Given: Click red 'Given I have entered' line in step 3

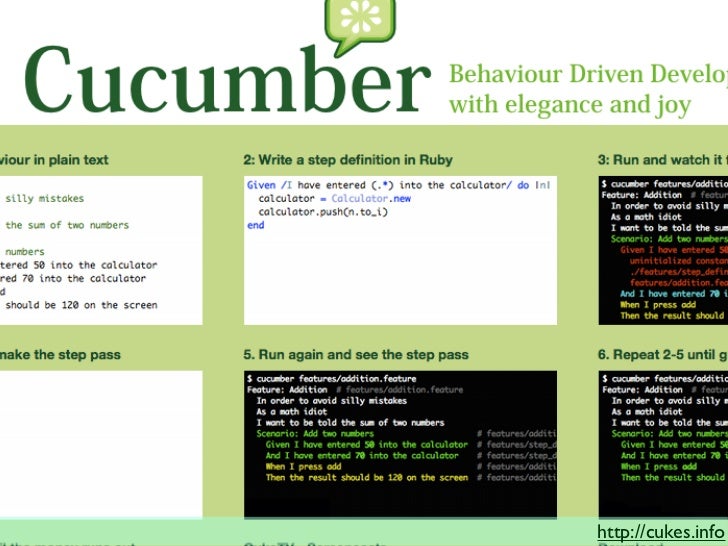Looking at the screenshot, I should [x=674, y=250].
